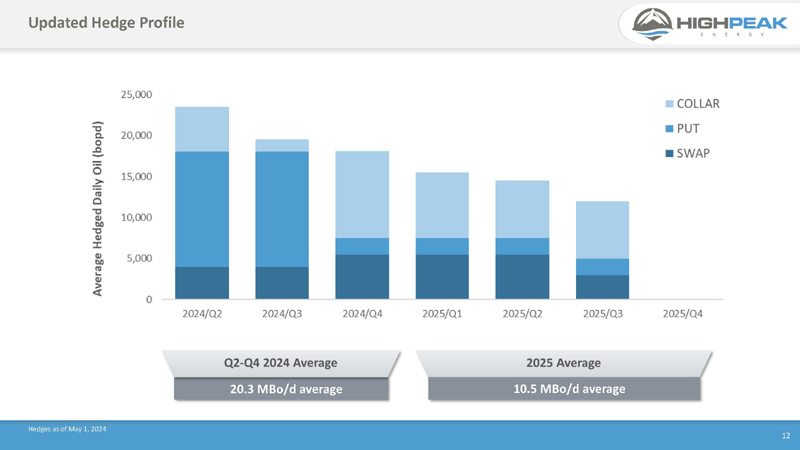
Task: Click the 25,000 y-axis tick label
Action: pos(136,95)
